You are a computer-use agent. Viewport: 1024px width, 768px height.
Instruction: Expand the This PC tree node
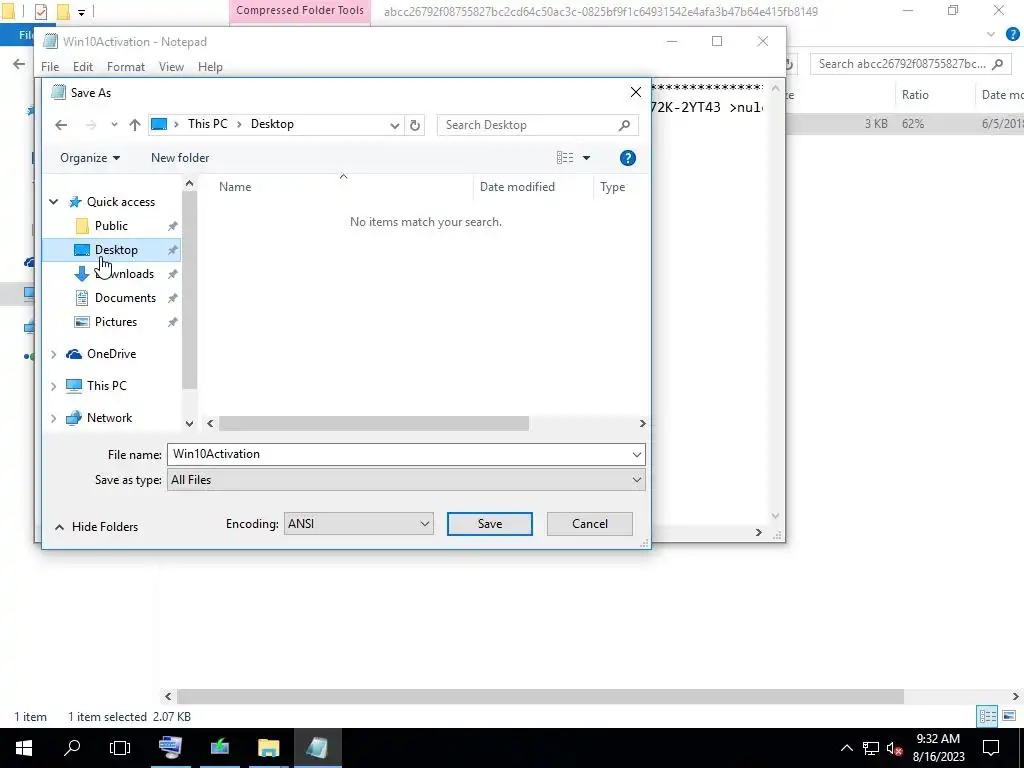tap(54, 387)
